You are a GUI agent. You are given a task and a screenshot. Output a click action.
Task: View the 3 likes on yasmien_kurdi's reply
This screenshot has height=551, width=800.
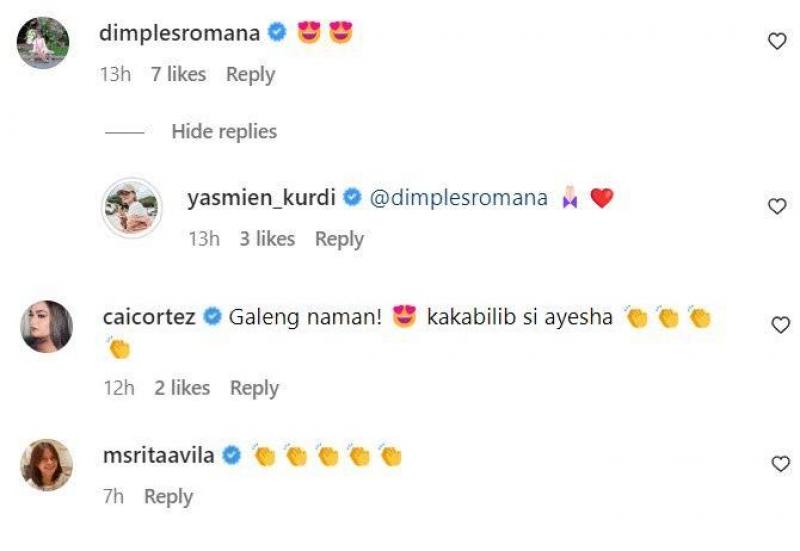tap(267, 239)
